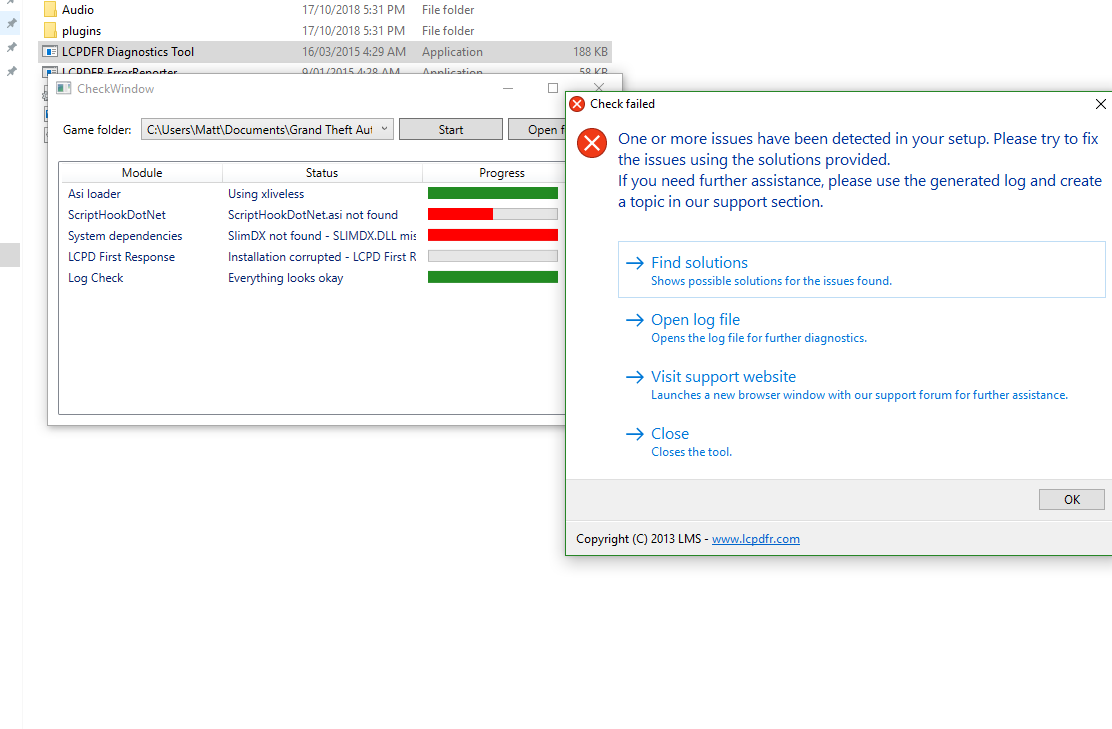The width and height of the screenshot is (1112, 729).
Task: Select the plugins folder name in Explorer
Action: (82, 31)
